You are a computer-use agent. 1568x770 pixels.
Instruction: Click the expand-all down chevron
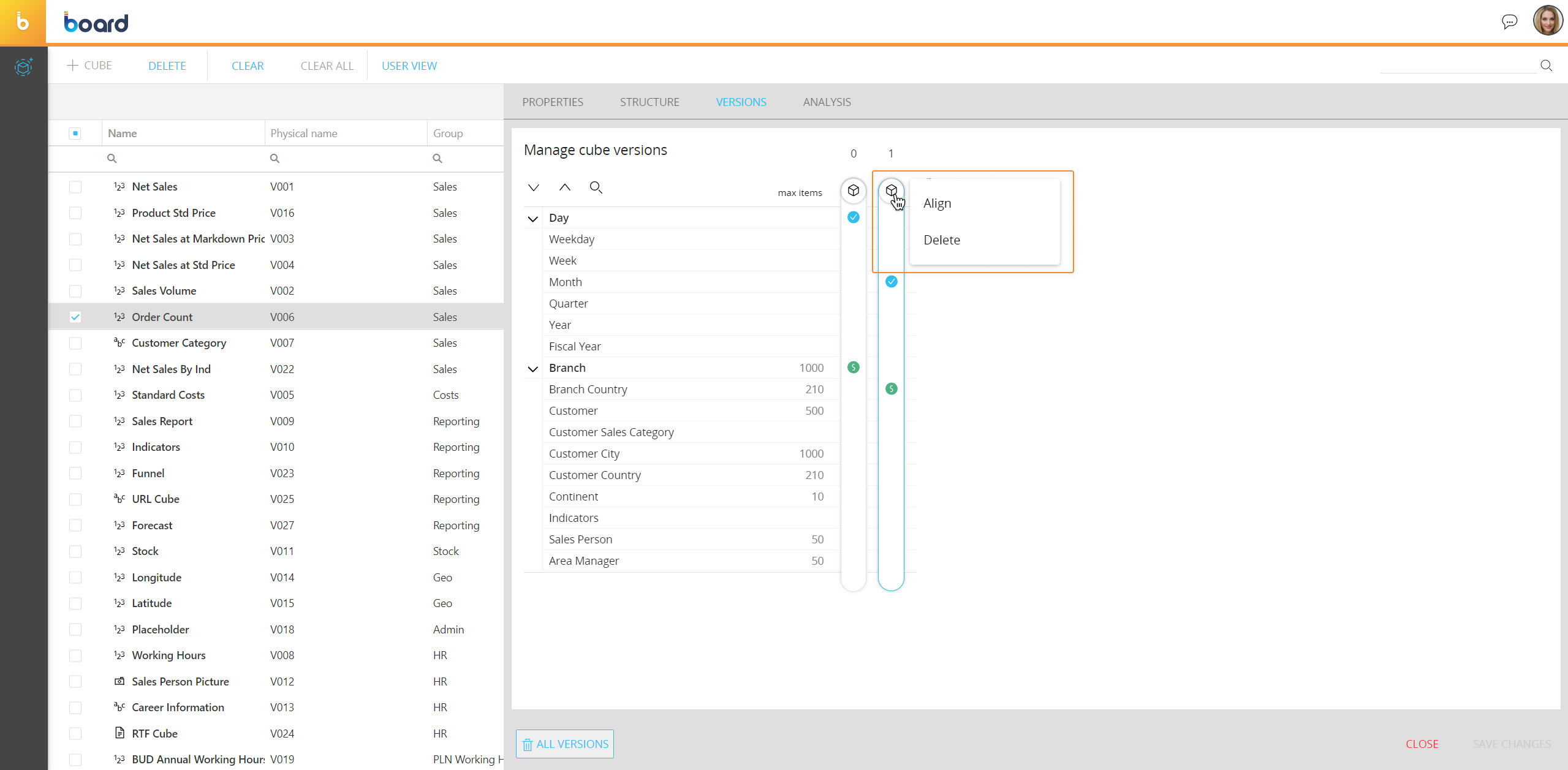tap(534, 187)
